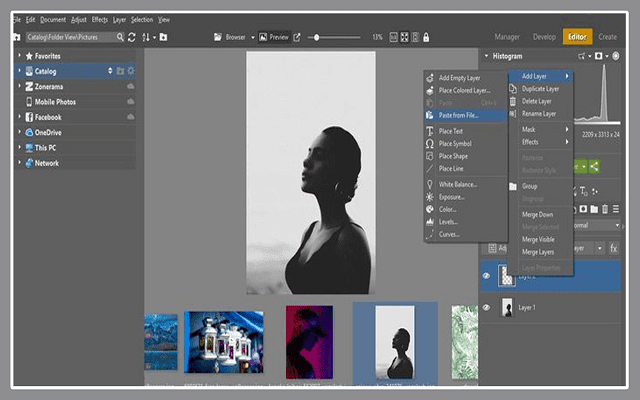This screenshot has height=400, width=640.
Task: Open the Layer menu in menu bar
Action: (119, 19)
